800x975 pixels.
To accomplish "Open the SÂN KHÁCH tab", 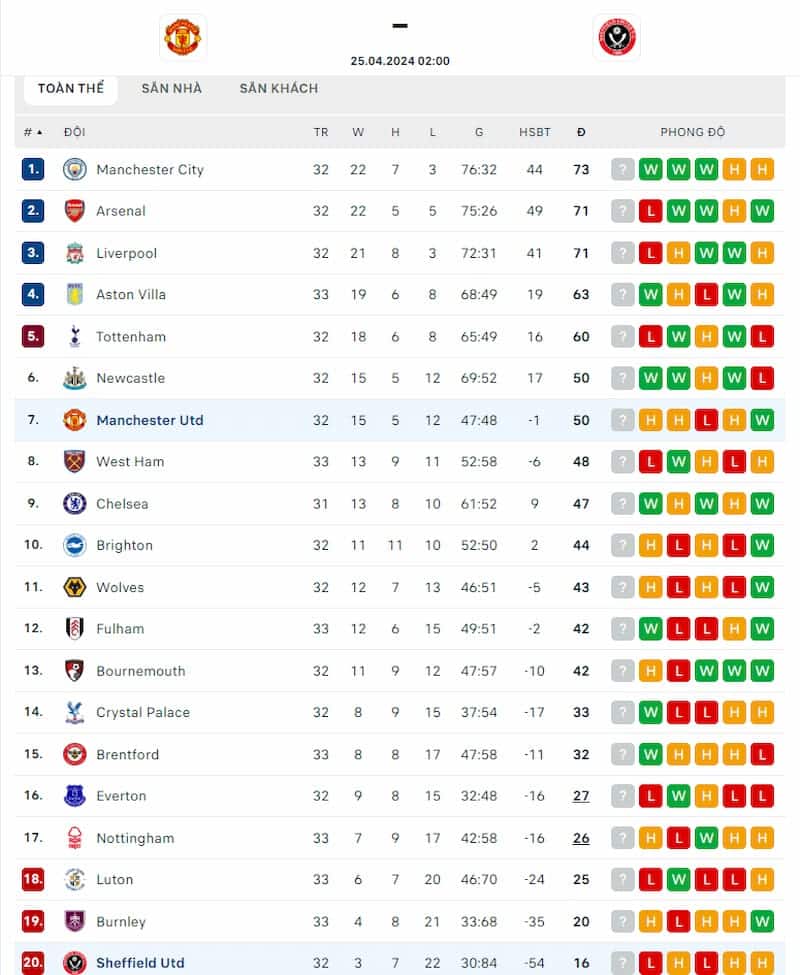I will (278, 88).
